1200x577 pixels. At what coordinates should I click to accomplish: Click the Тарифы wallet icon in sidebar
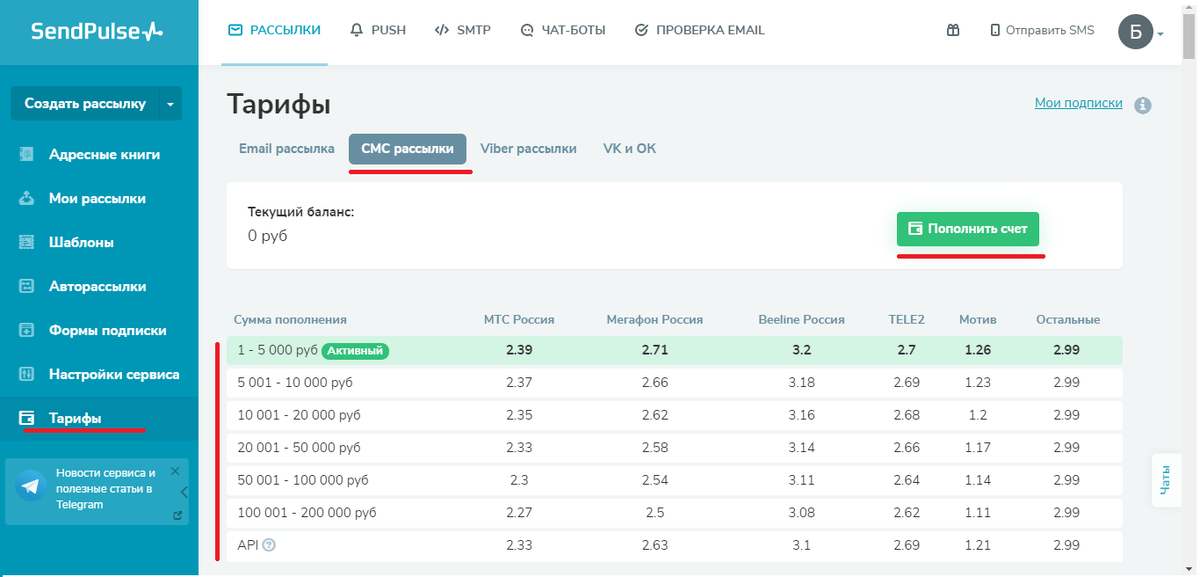28,419
